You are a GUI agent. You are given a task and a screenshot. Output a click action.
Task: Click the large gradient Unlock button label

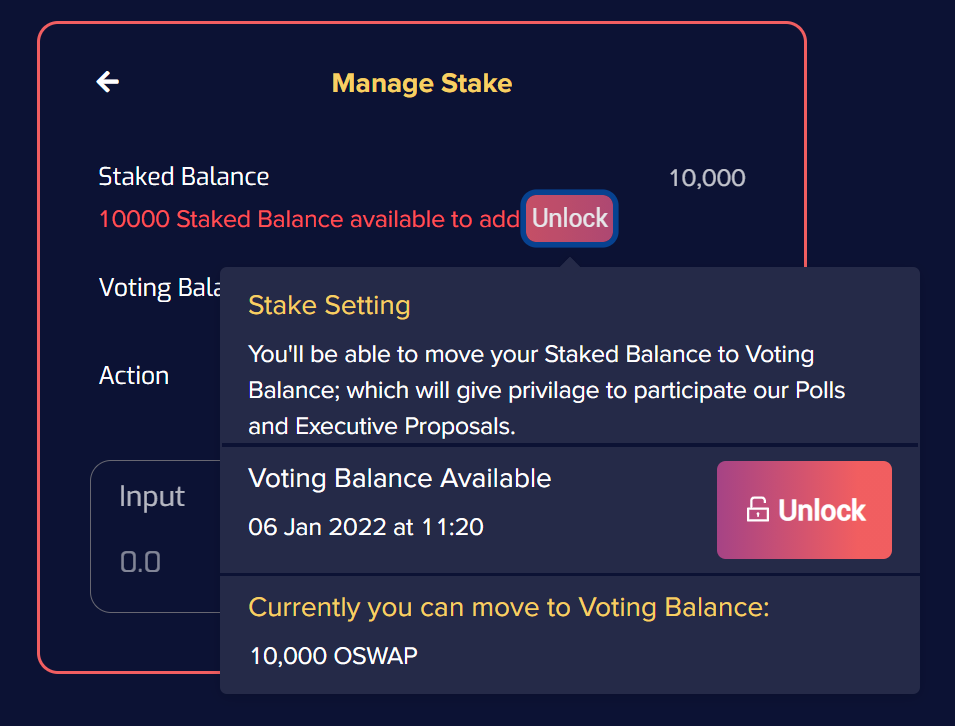pos(821,510)
